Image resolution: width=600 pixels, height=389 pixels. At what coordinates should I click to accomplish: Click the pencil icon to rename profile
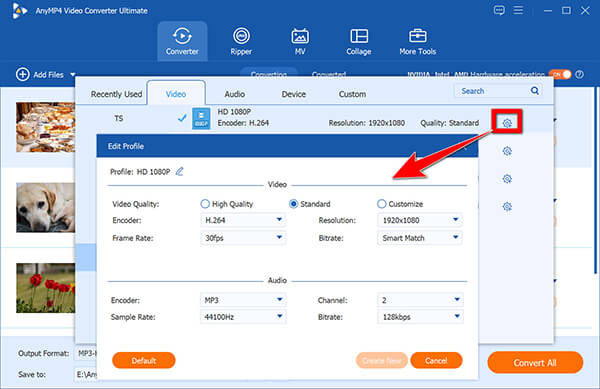[179, 171]
